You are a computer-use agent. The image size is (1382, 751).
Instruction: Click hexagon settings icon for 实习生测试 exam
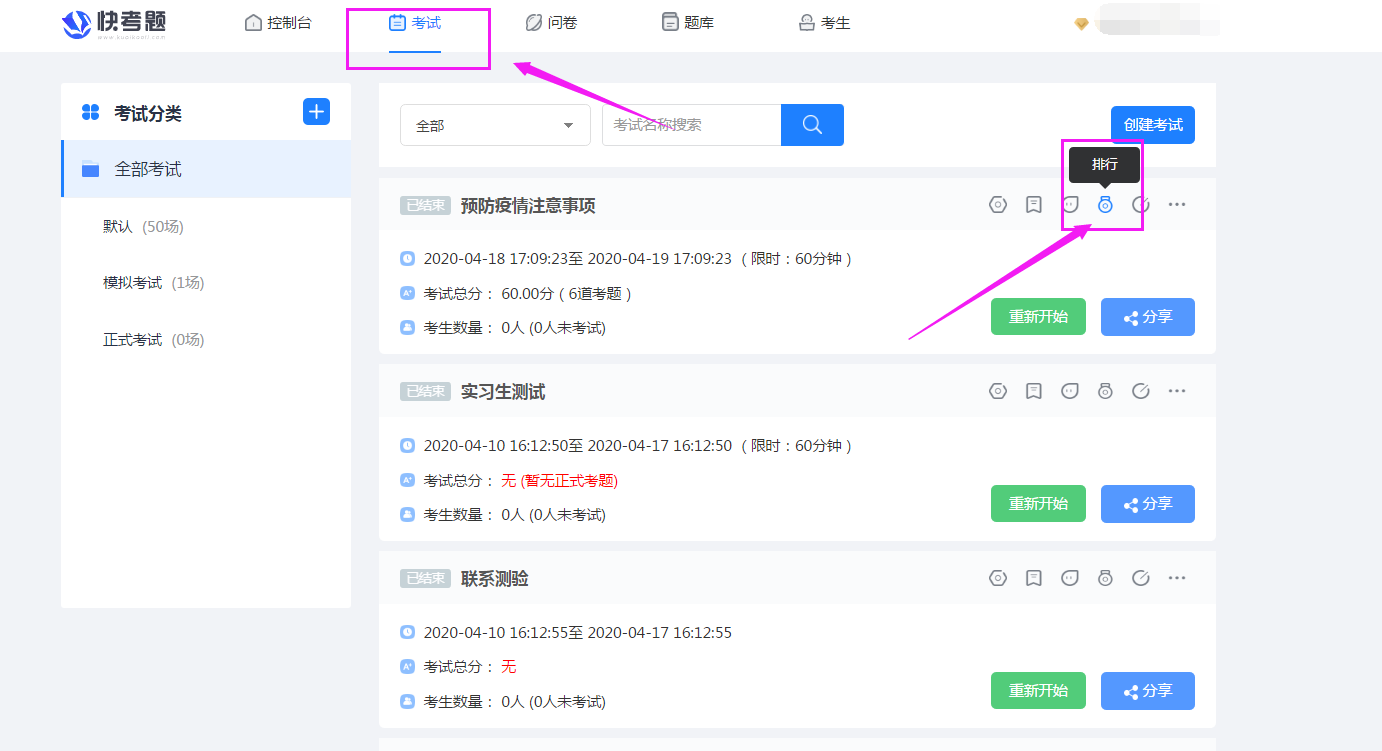tap(997, 391)
